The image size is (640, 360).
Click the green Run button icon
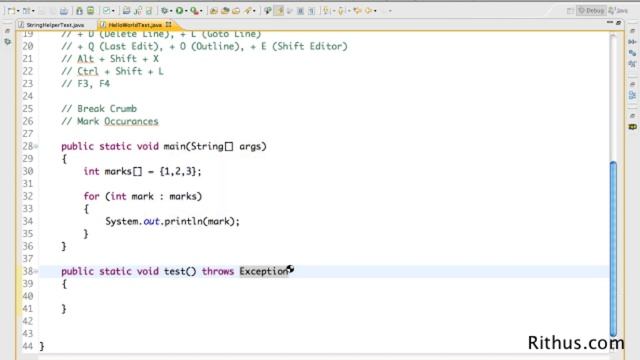[x=179, y=11]
